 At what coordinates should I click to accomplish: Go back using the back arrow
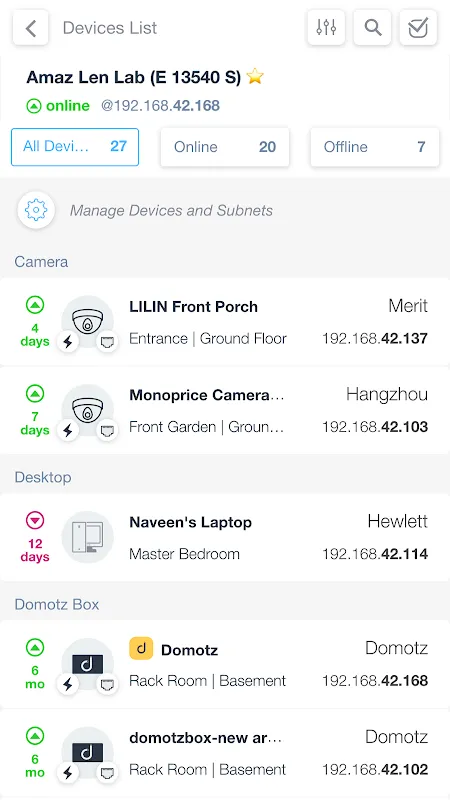(31, 28)
